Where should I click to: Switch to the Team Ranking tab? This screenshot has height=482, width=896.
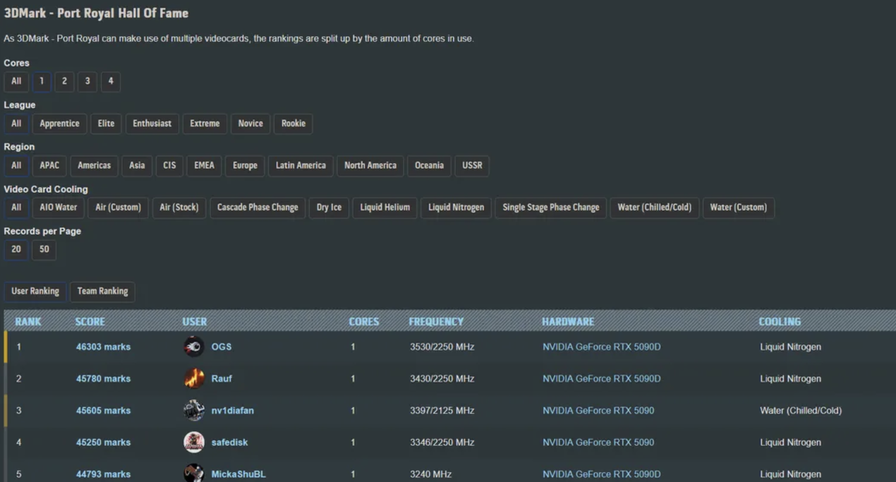102,291
